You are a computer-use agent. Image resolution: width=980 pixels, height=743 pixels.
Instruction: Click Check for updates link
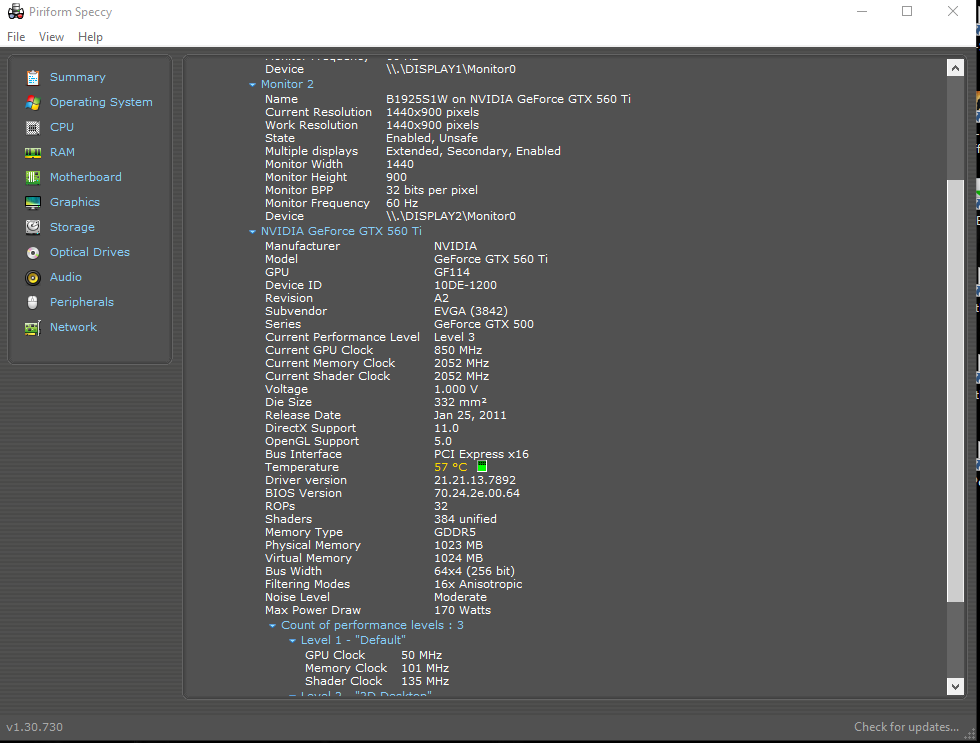[906, 727]
